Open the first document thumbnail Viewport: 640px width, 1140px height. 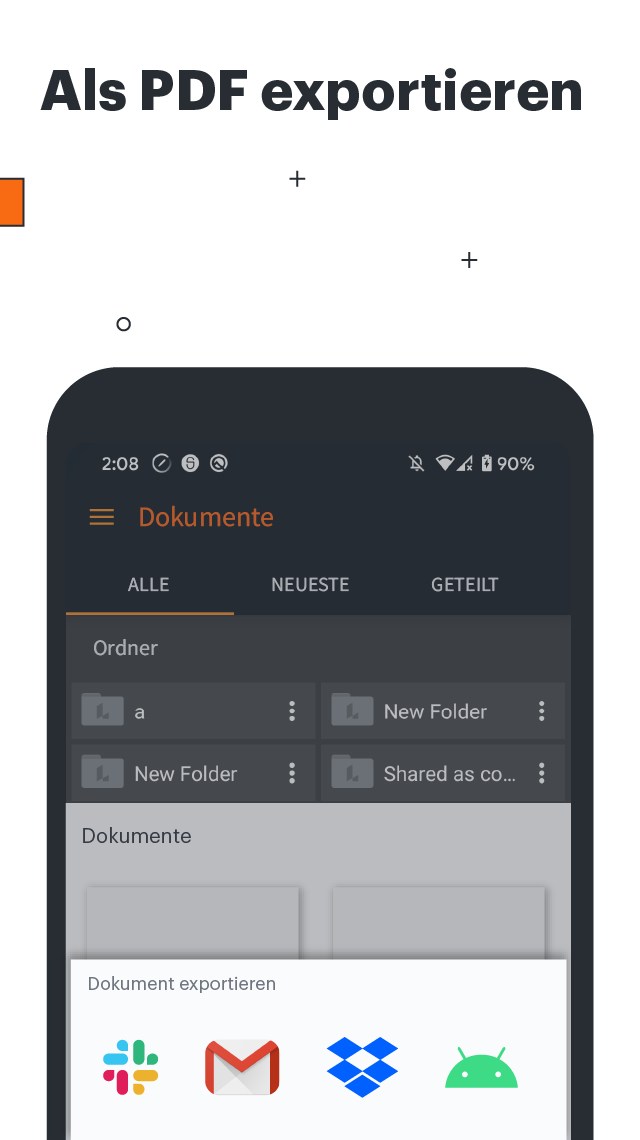(x=193, y=923)
